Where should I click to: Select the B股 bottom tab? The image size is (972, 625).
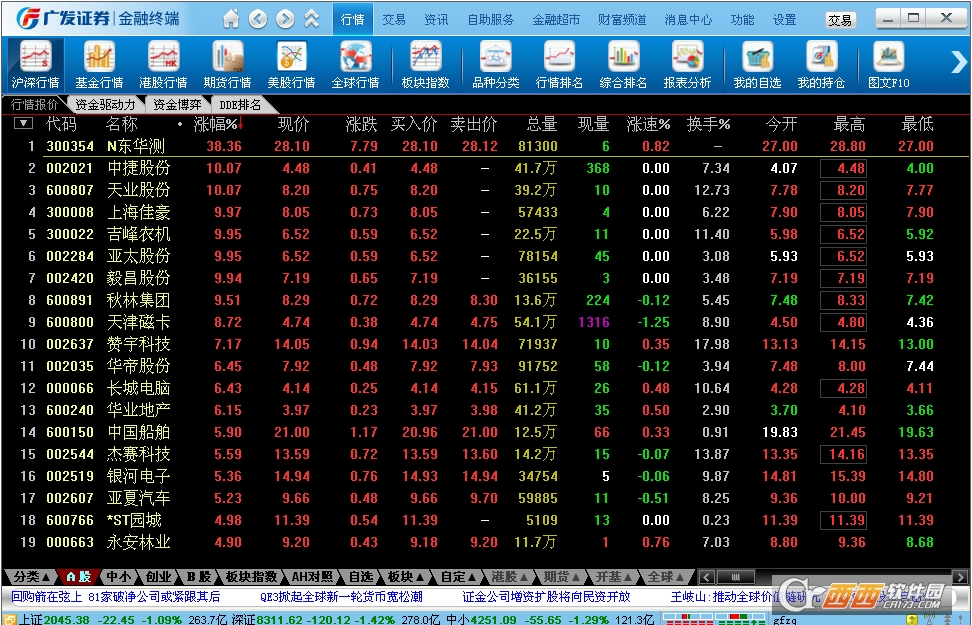click(x=199, y=577)
